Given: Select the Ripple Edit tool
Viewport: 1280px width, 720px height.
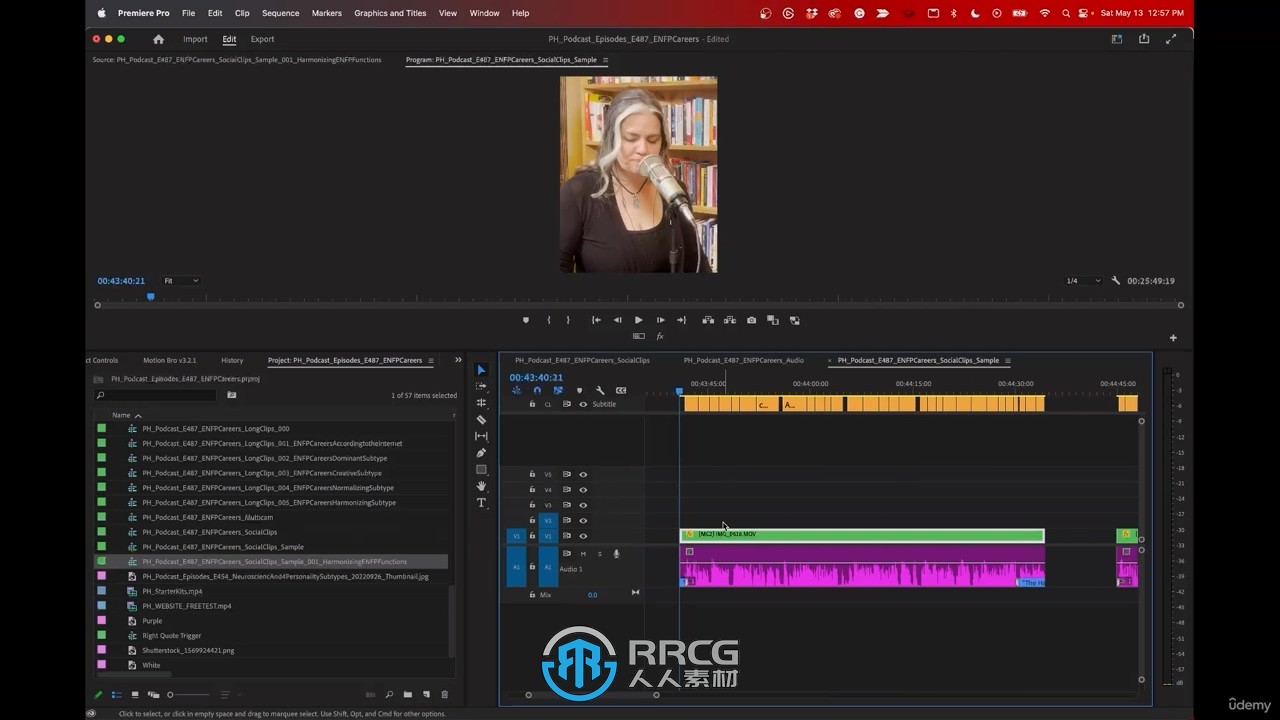Looking at the screenshot, I should coord(481,403).
